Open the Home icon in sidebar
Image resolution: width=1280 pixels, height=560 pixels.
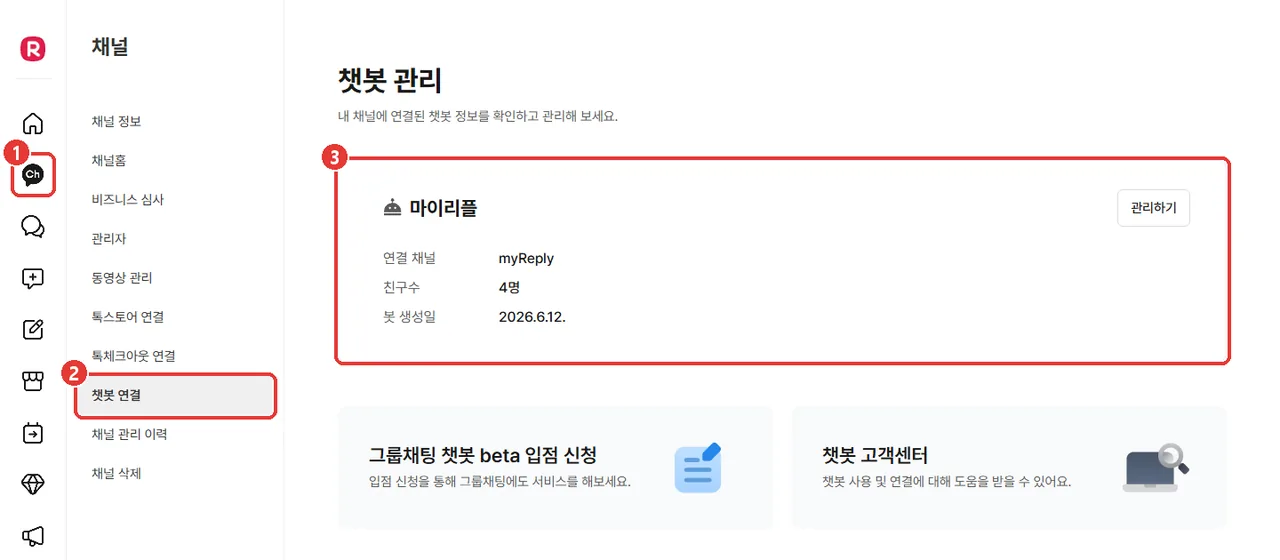33,124
